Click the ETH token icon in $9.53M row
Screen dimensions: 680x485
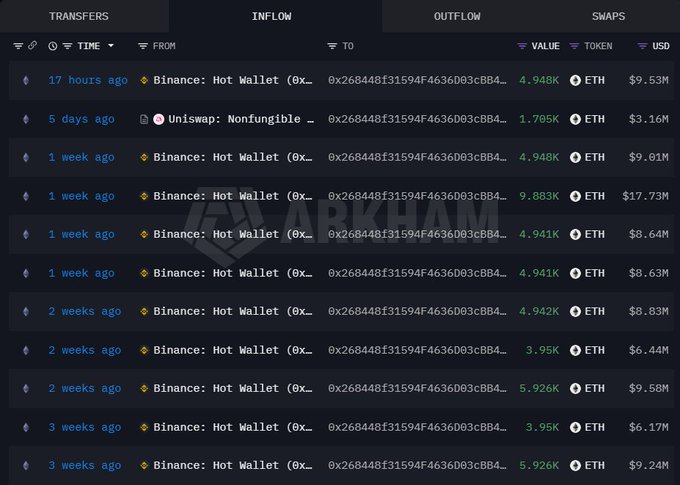(x=575, y=80)
